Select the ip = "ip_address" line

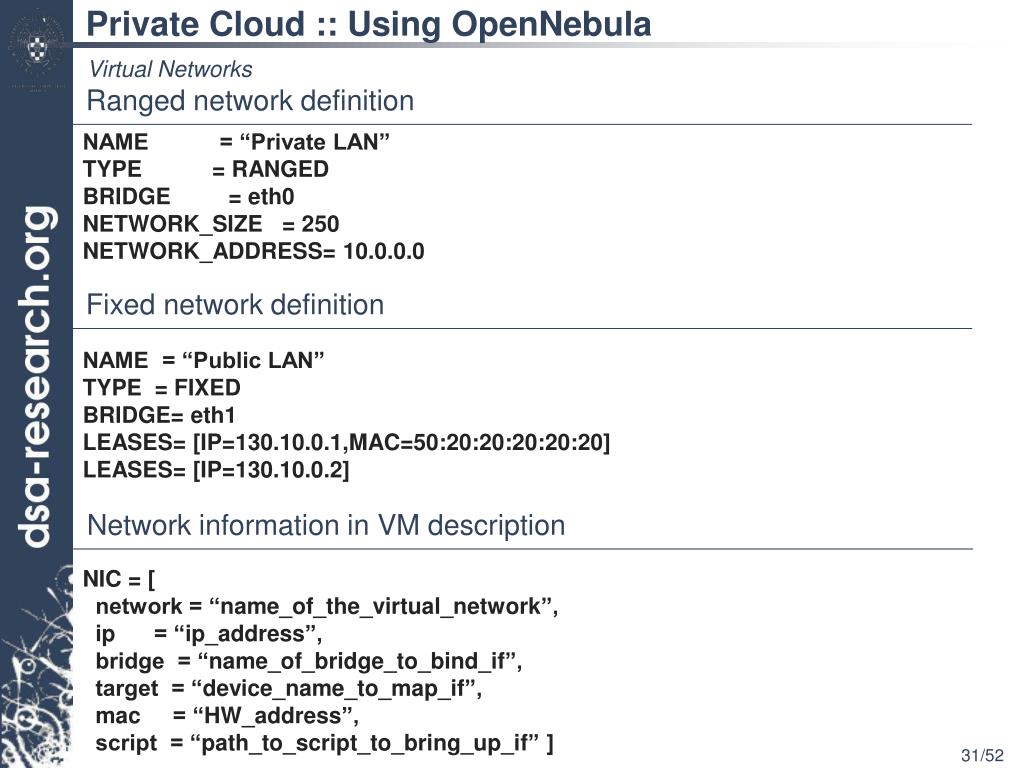coord(208,635)
